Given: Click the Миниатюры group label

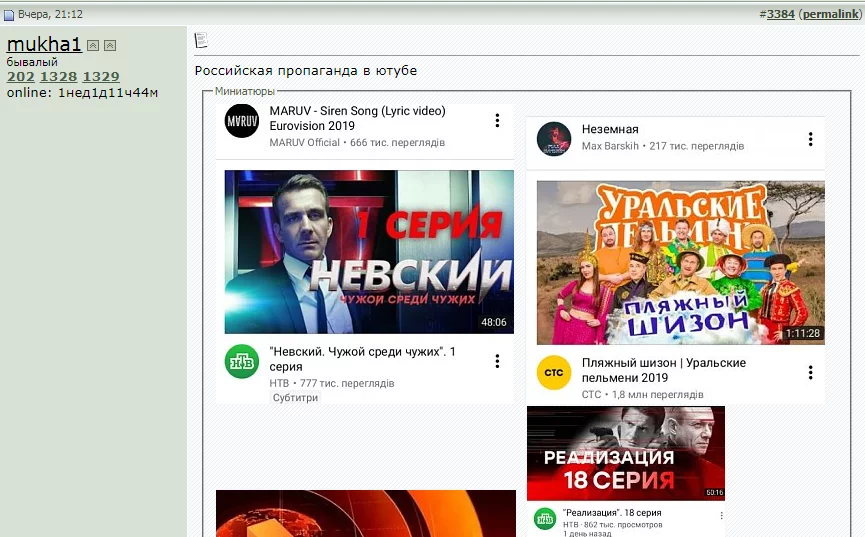Looking at the screenshot, I should 244,91.
